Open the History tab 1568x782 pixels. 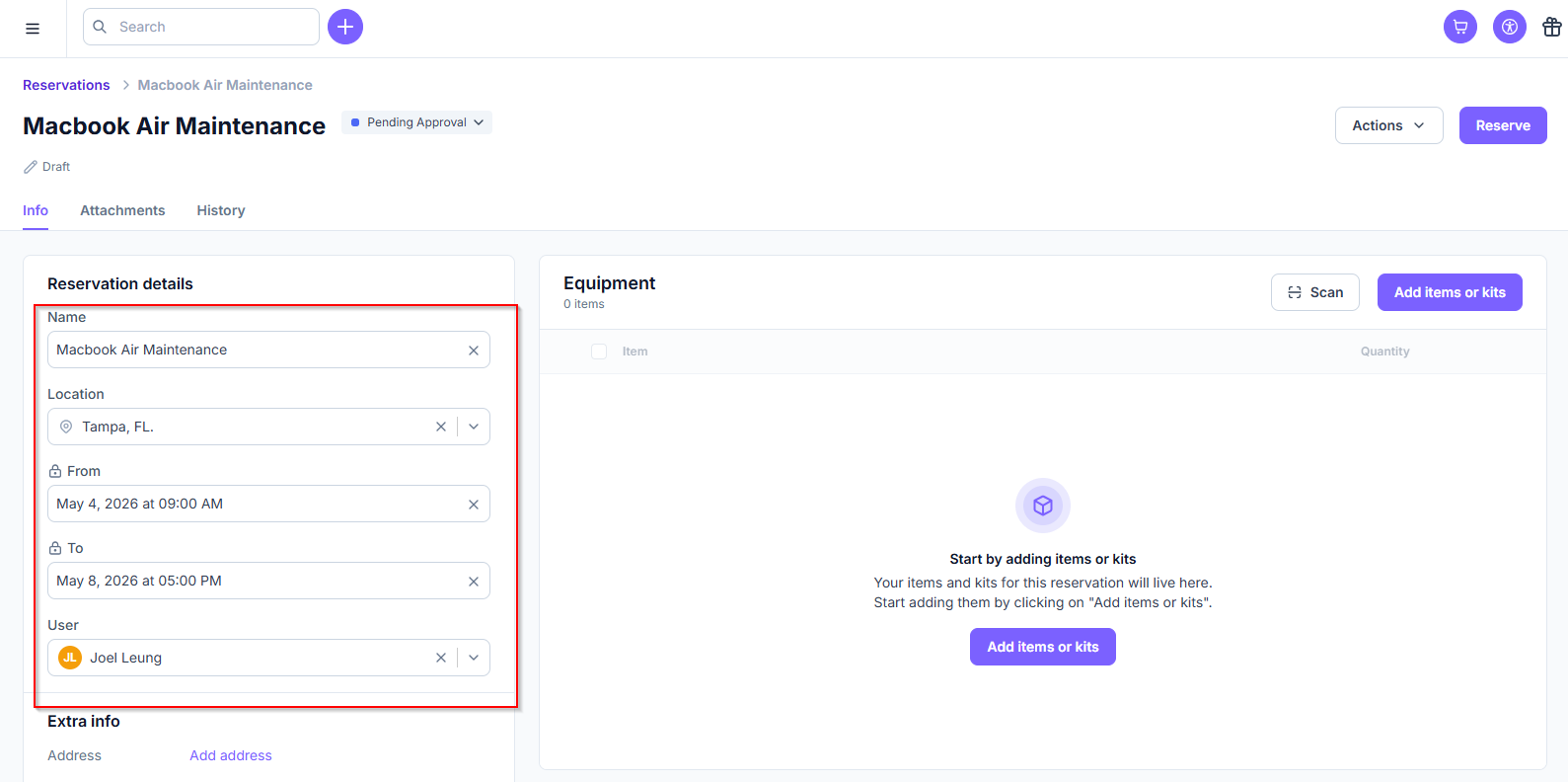(221, 210)
